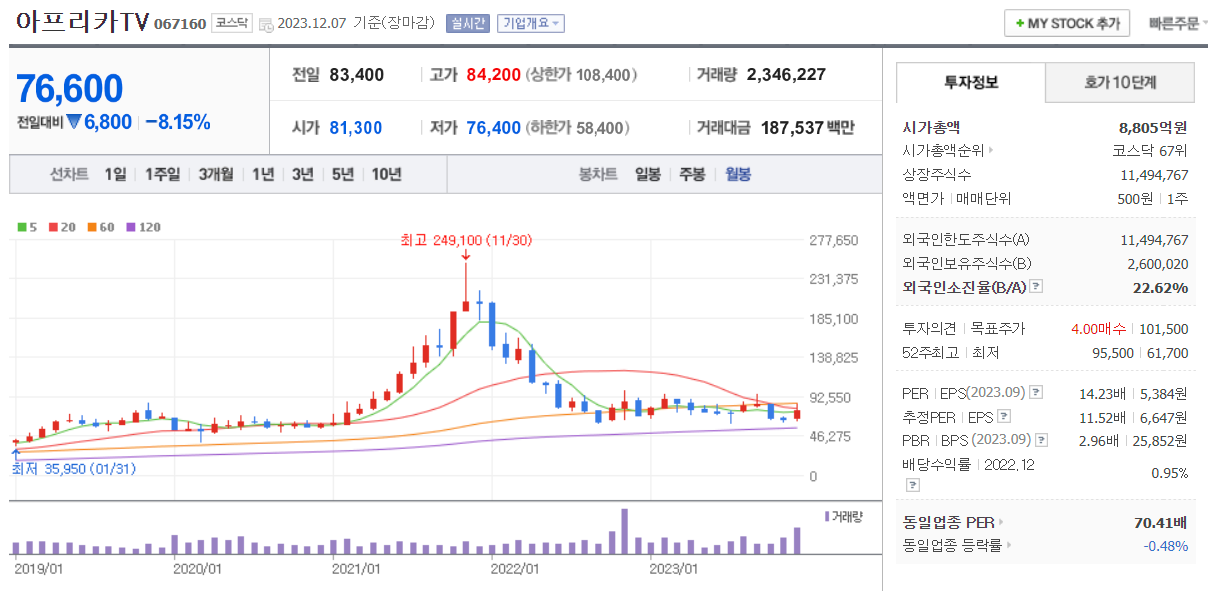Click the 코스닥 67위 rank value

coord(1150,151)
